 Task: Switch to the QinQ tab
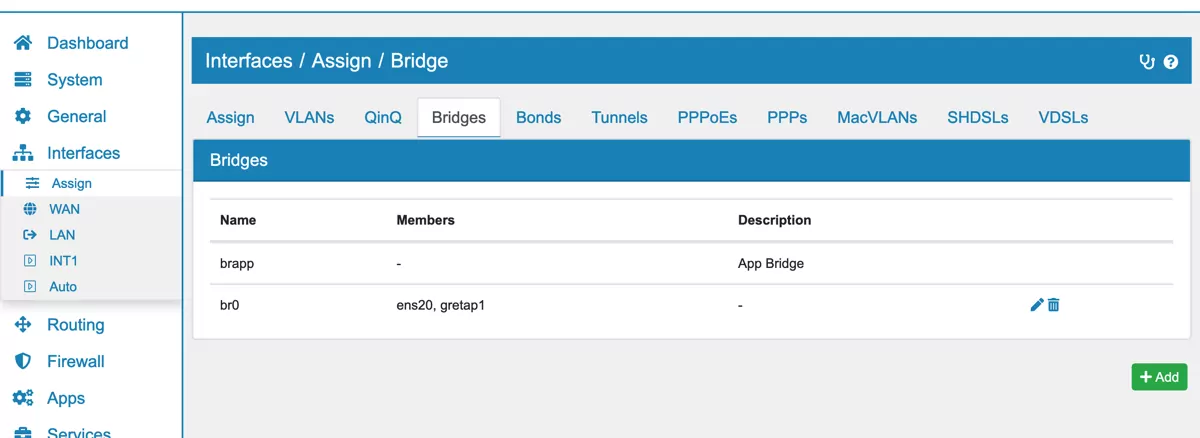tap(383, 117)
